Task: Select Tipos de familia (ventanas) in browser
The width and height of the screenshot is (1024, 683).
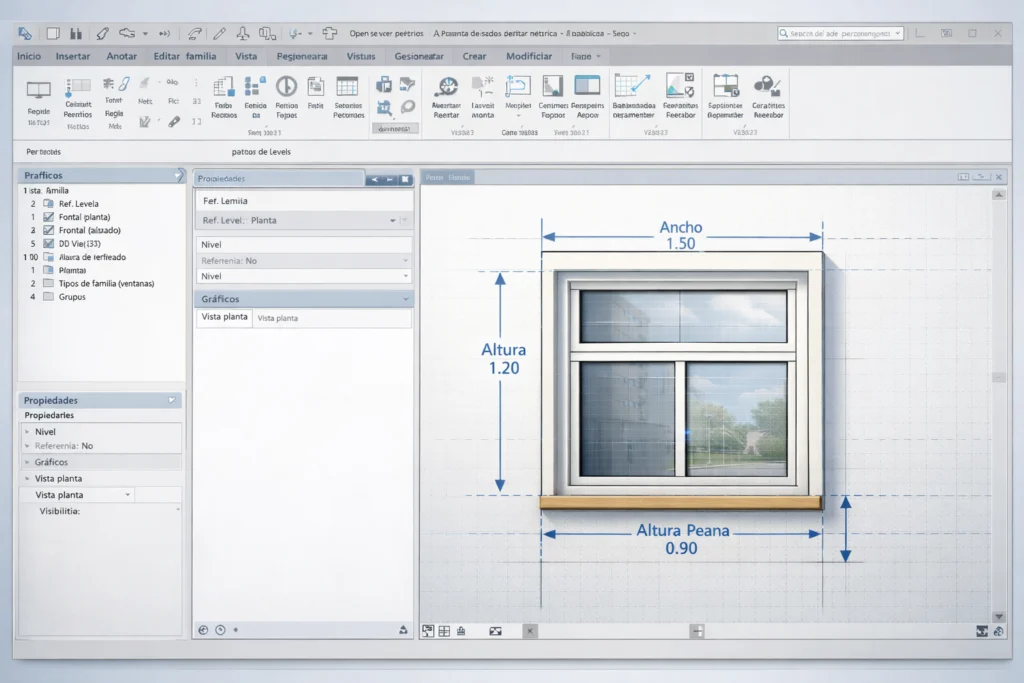Action: (x=105, y=283)
